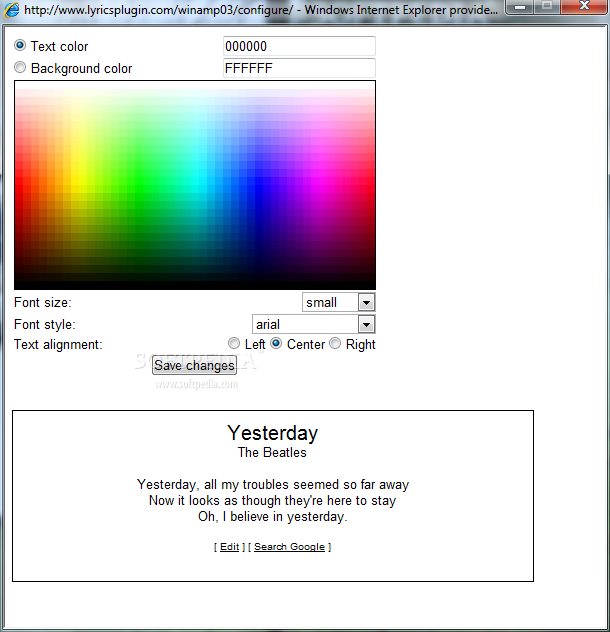Set text alignment to Left
This screenshot has height=632, width=610.
234,343
